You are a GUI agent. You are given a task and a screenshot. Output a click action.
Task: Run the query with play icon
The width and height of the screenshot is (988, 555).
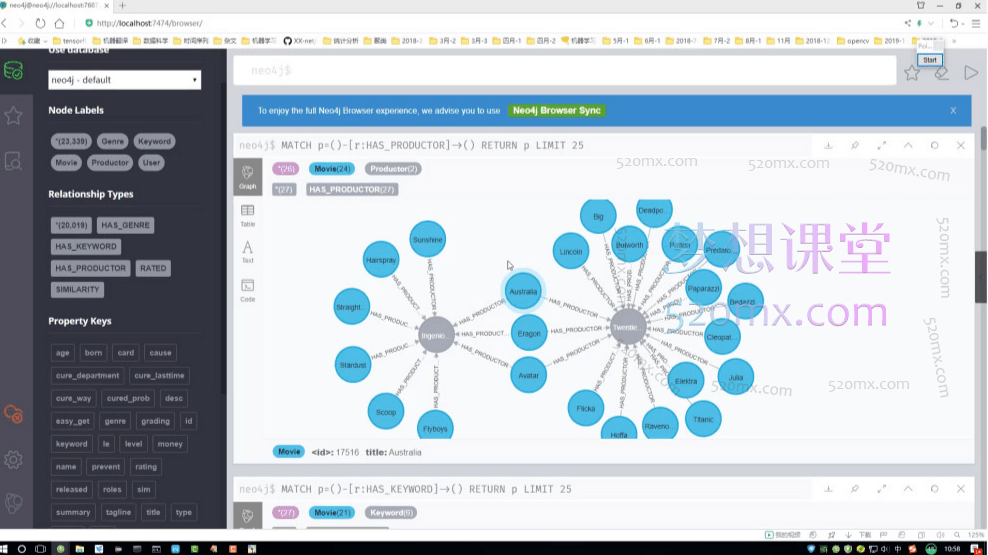(x=970, y=72)
